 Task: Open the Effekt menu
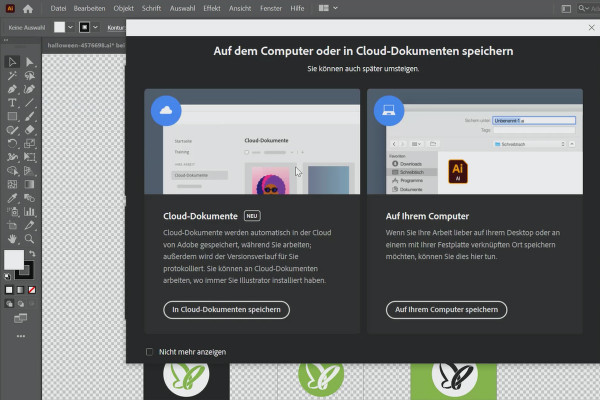[x=212, y=8]
